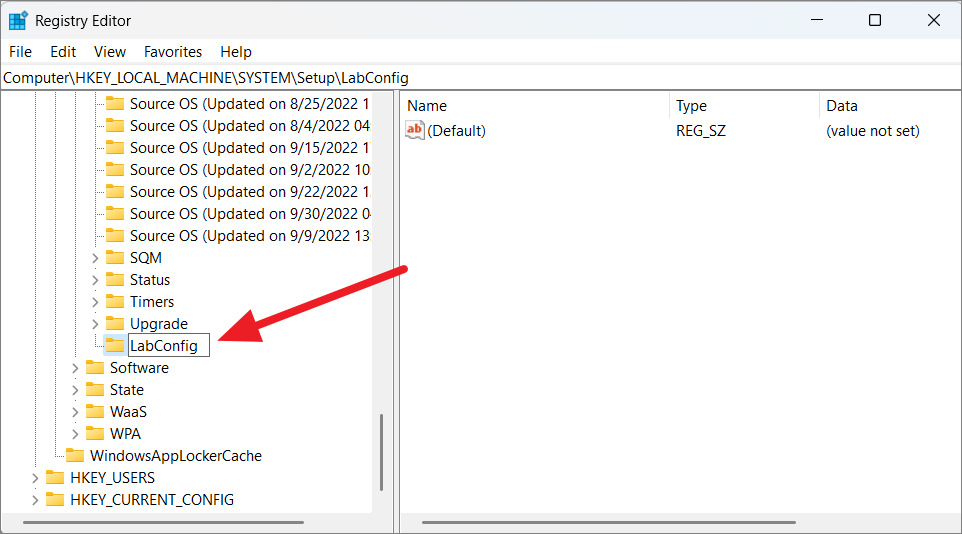Select the folder icon of Source OS 8/25/2022

pyautogui.click(x=115, y=103)
